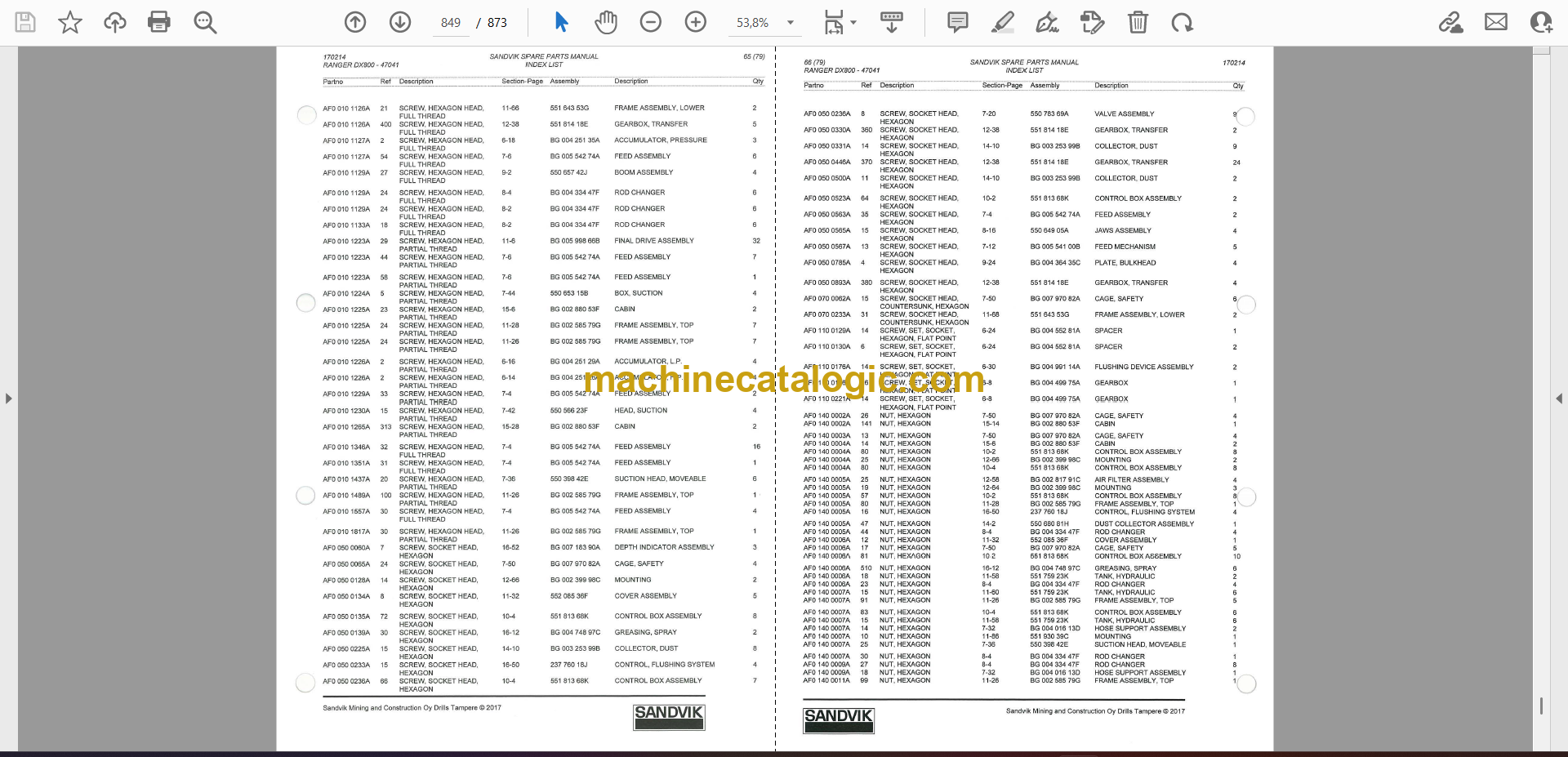The image size is (1568, 757).
Task: Add a sticky note comment
Action: point(958,22)
